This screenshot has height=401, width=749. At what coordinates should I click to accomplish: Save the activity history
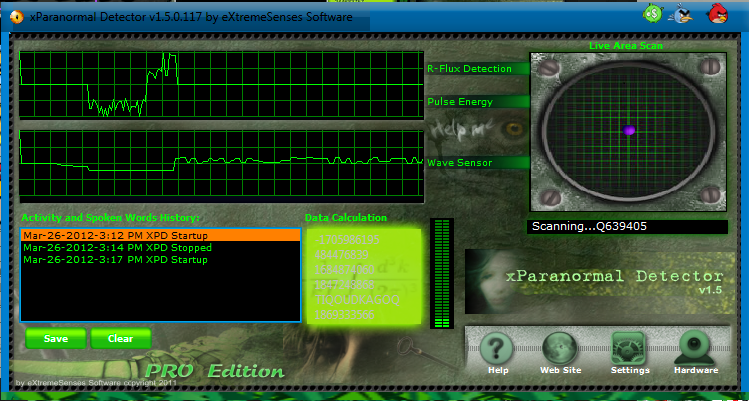tap(56, 338)
